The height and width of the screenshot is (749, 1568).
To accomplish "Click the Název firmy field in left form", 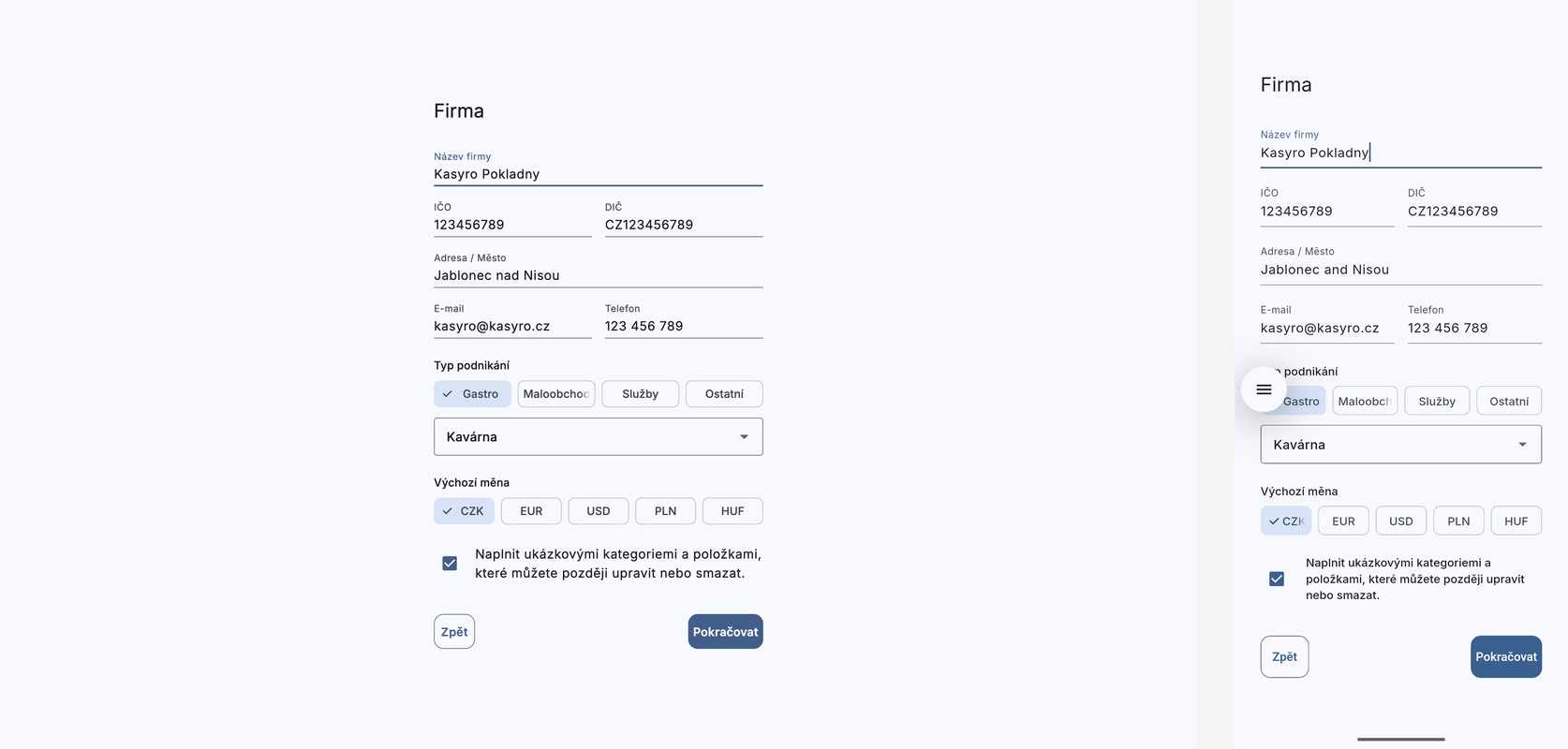I will click(x=598, y=174).
